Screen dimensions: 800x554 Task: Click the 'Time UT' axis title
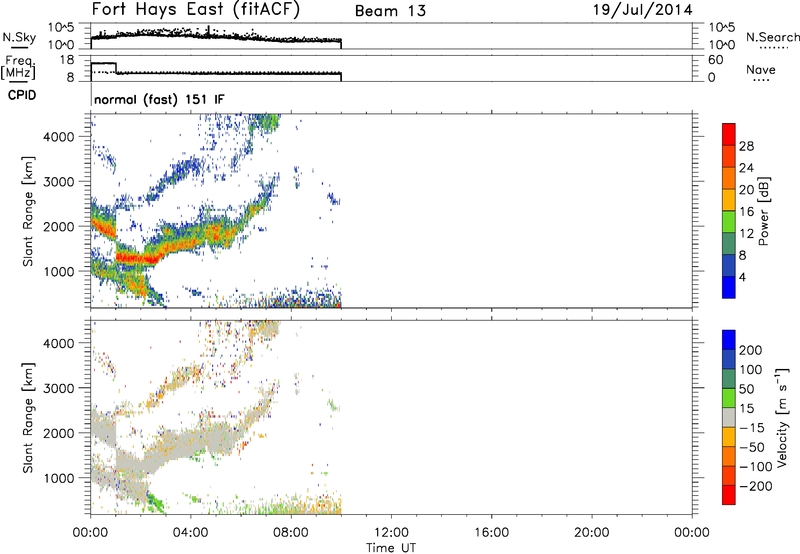coord(391,548)
